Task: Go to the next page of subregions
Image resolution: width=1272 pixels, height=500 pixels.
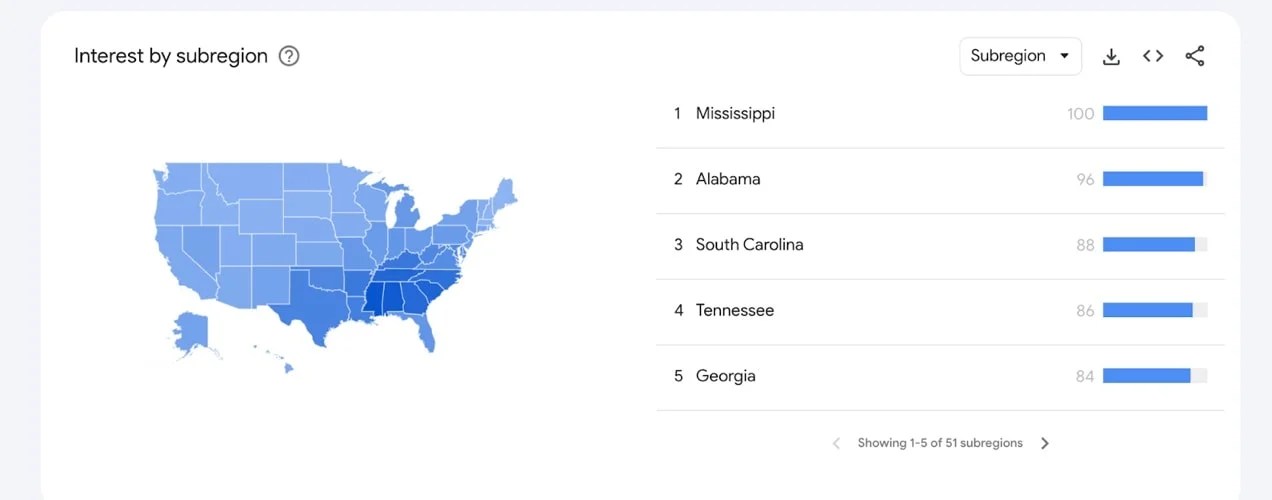Action: 1045,443
